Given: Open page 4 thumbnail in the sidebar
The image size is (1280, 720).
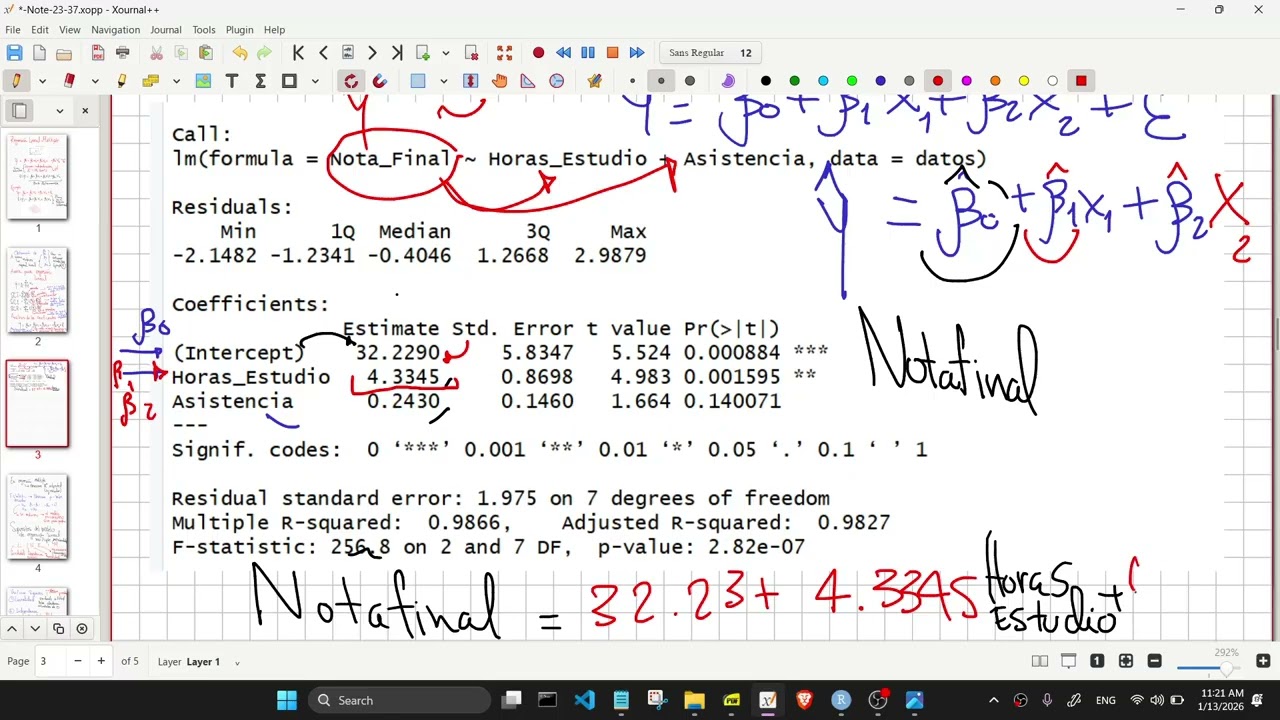Looking at the screenshot, I should click(x=38, y=517).
